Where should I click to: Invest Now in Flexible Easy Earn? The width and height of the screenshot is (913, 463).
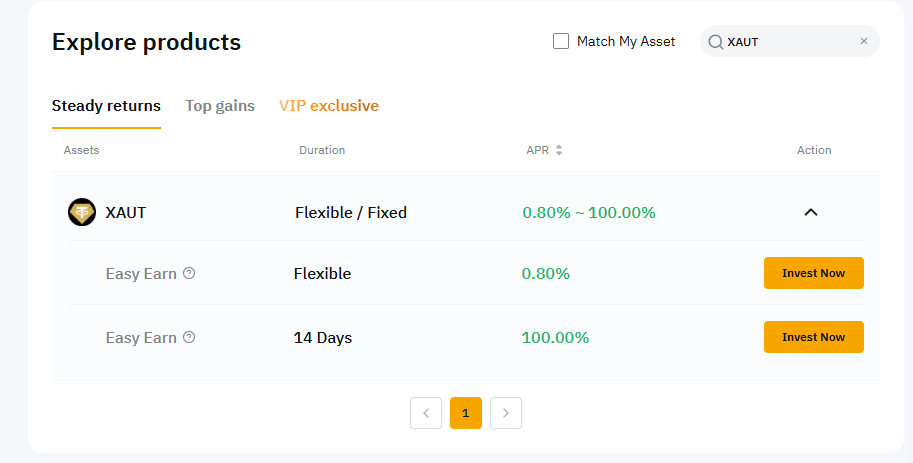click(813, 273)
